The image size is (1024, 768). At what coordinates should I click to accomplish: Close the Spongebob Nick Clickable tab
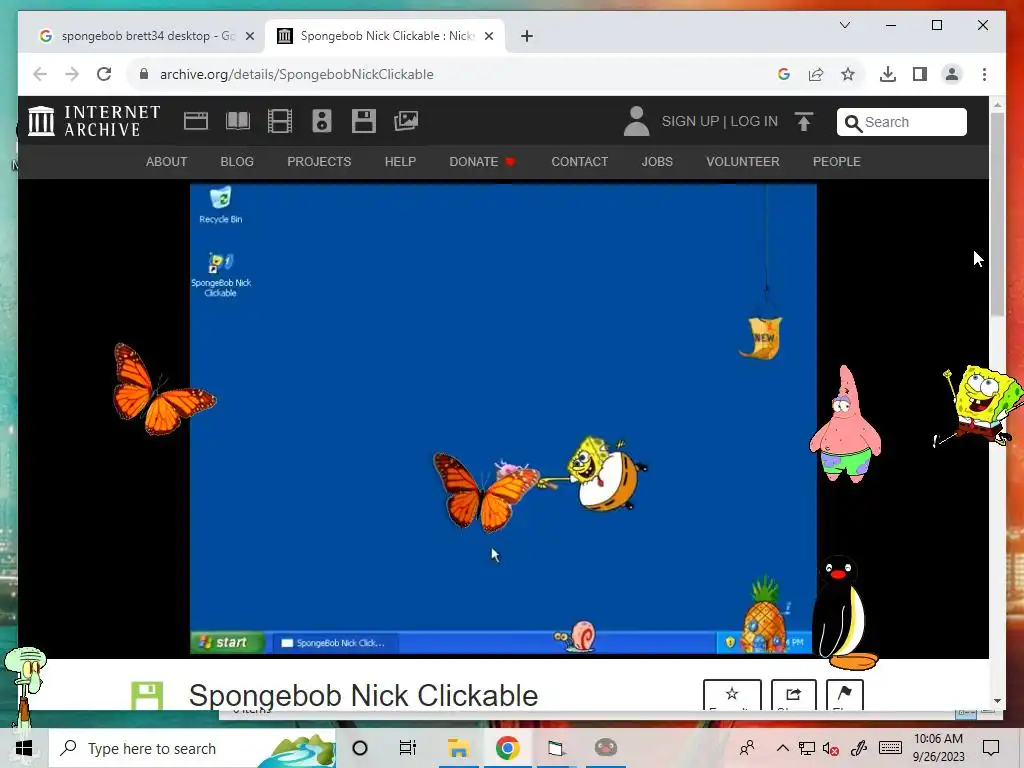point(488,36)
